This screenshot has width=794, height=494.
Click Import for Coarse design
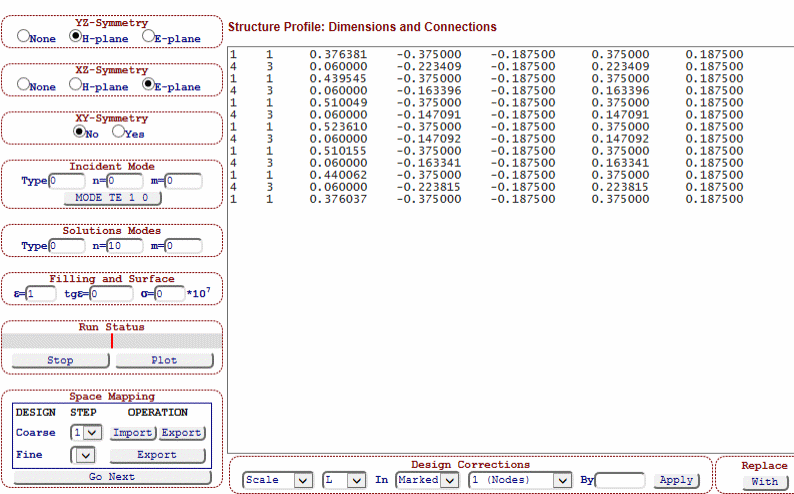click(132, 433)
